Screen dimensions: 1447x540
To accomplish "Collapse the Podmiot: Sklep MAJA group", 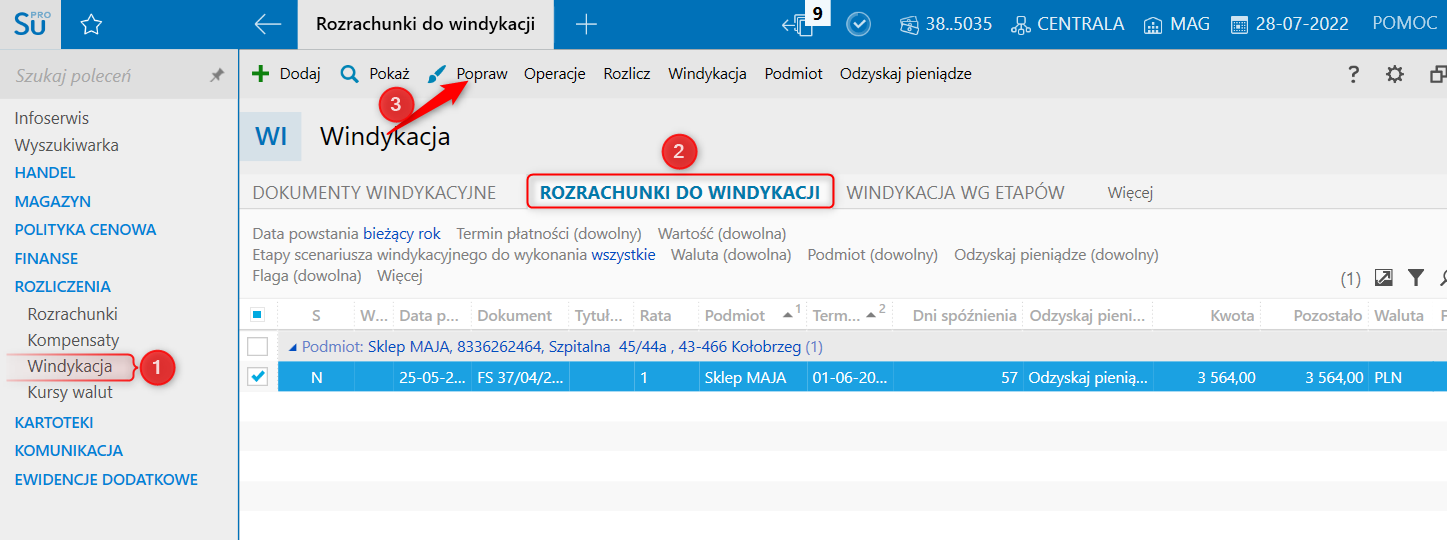I will click(293, 347).
